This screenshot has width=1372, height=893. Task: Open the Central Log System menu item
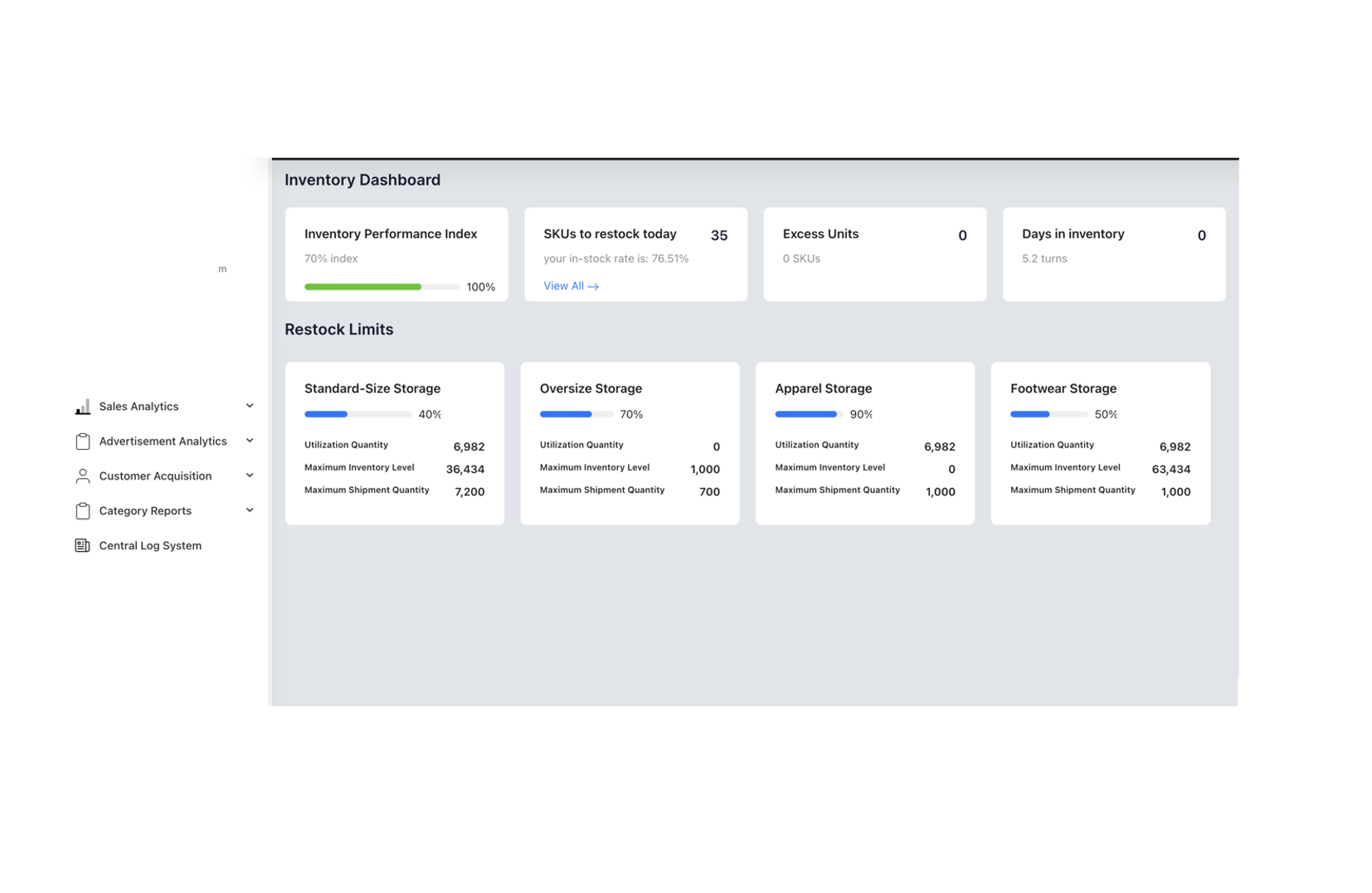pos(150,546)
